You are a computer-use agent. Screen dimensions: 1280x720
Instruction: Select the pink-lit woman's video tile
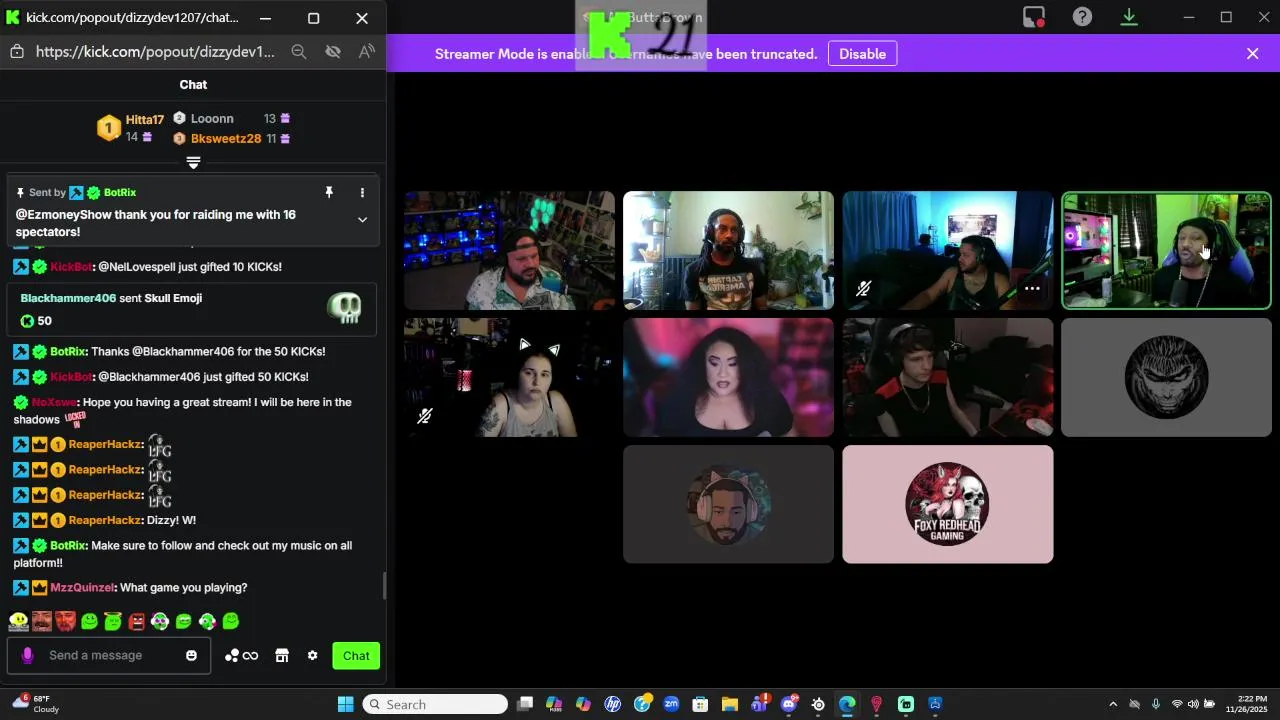tap(728, 377)
